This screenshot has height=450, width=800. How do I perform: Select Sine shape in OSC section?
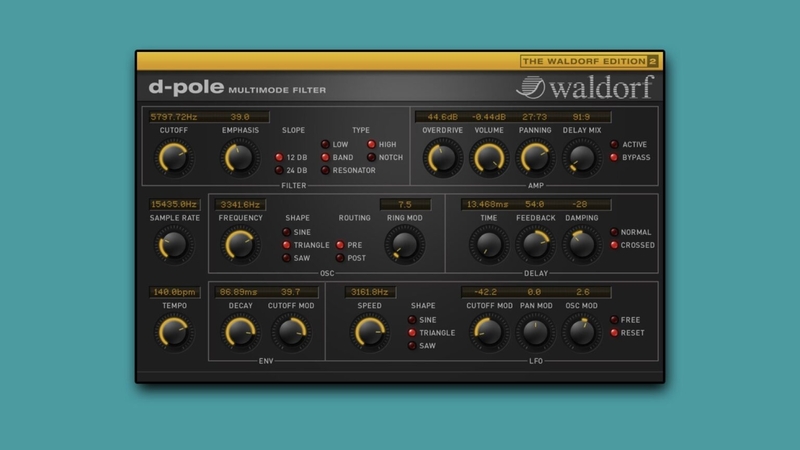tap(287, 232)
